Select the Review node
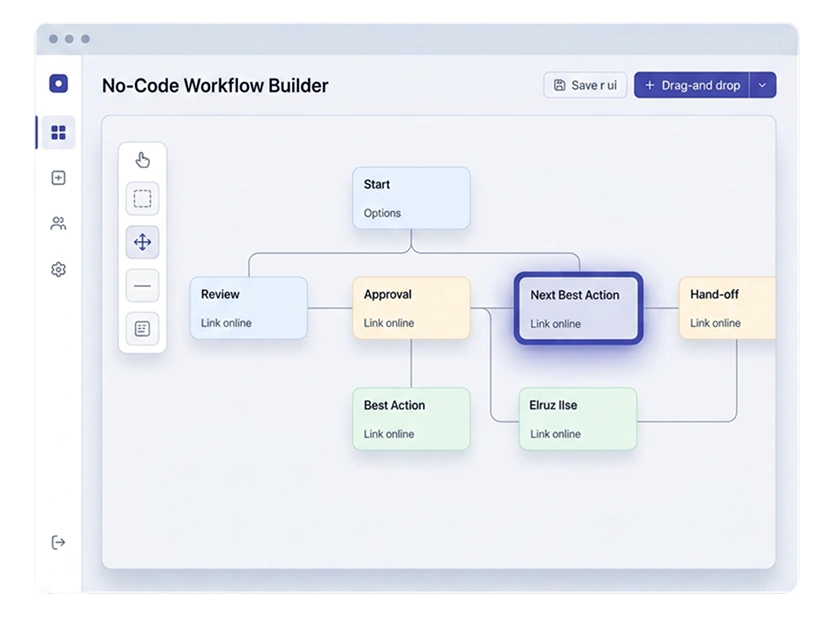Screen dimensions: 822x618 [248, 308]
